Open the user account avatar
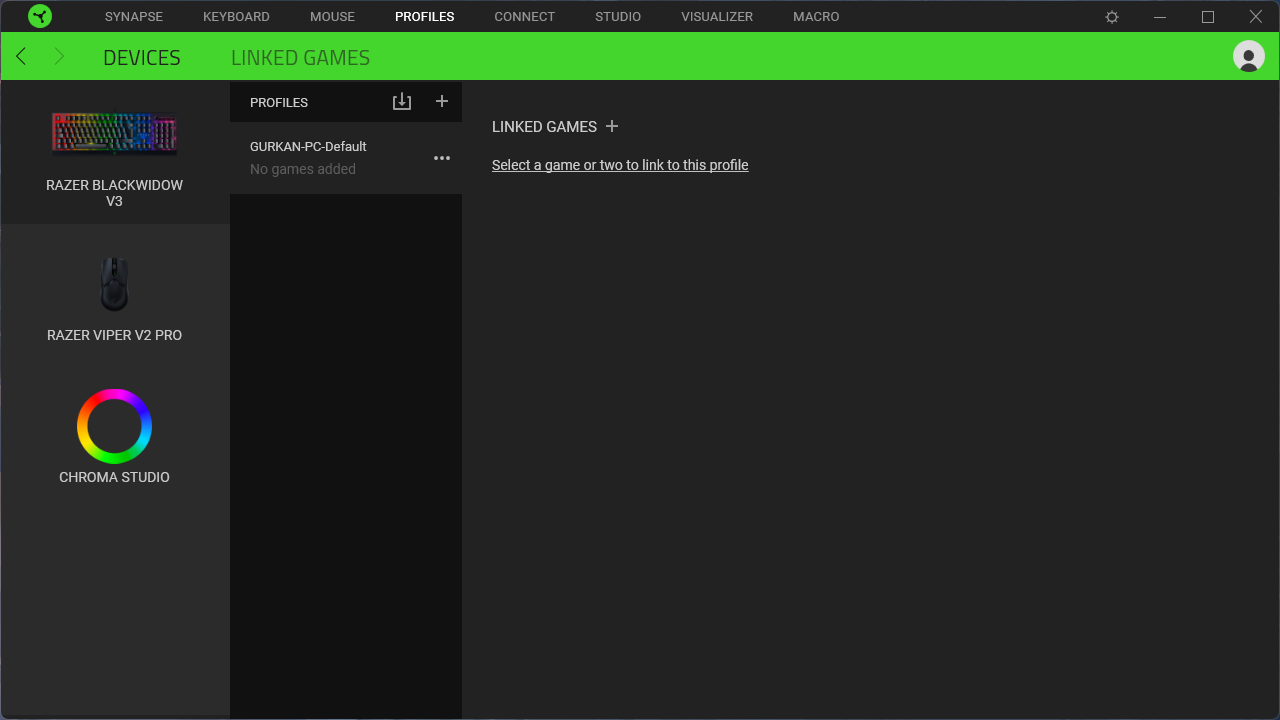 (1249, 56)
